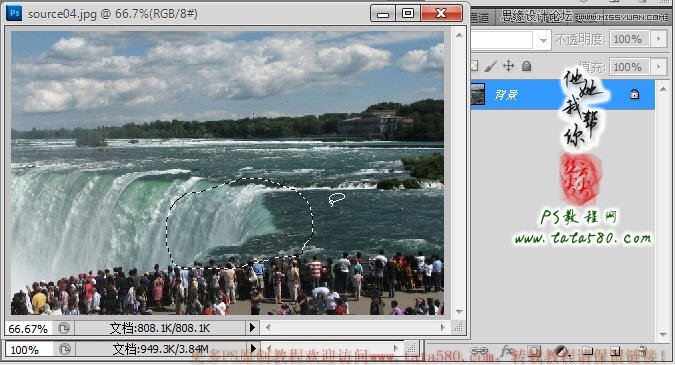
Task: Click the waterfall photo canvas
Action: point(227,173)
